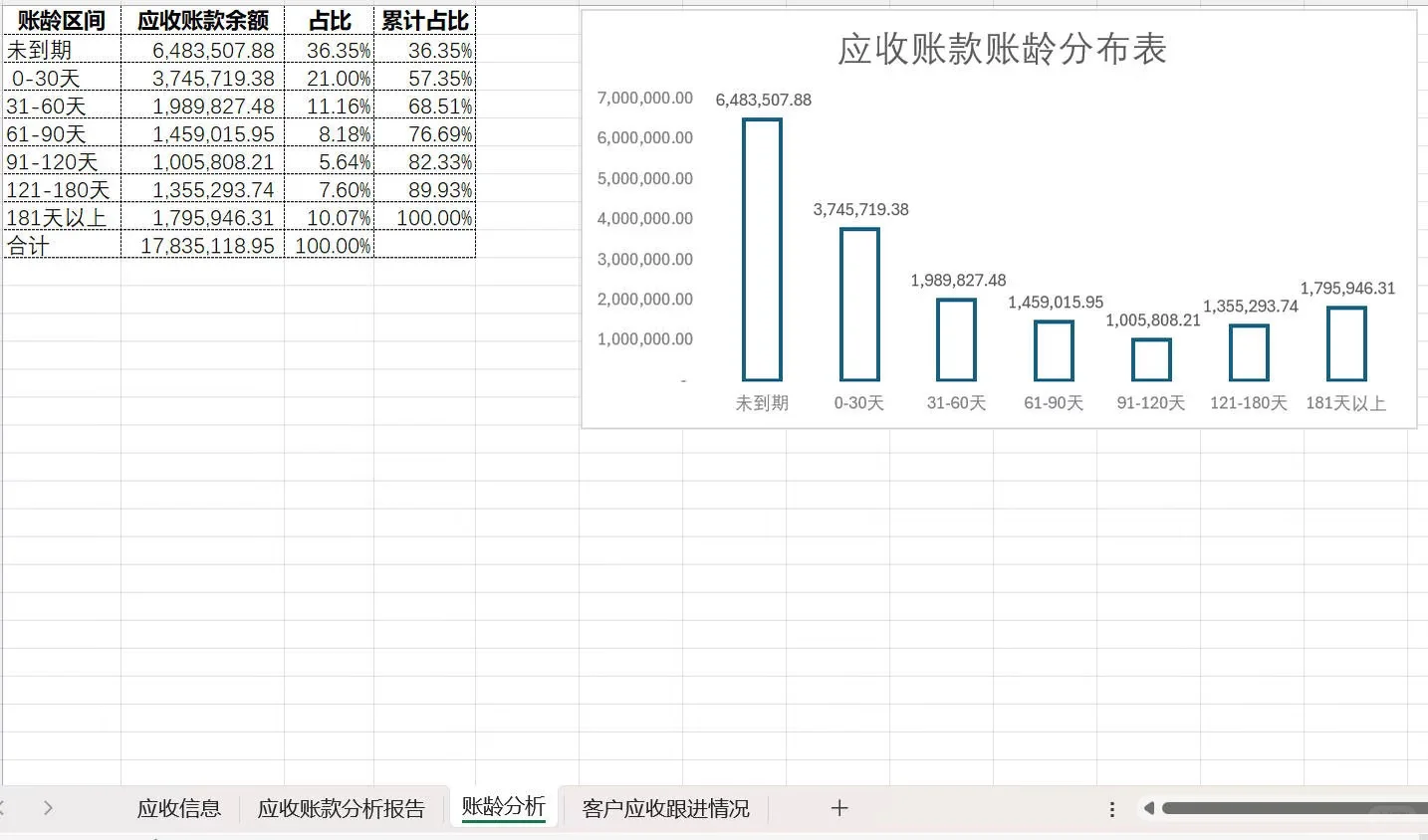Viewport: 1428px width, 840px height.
Task: Select the 181天以上 bar in chart
Action: pyautogui.click(x=1346, y=344)
